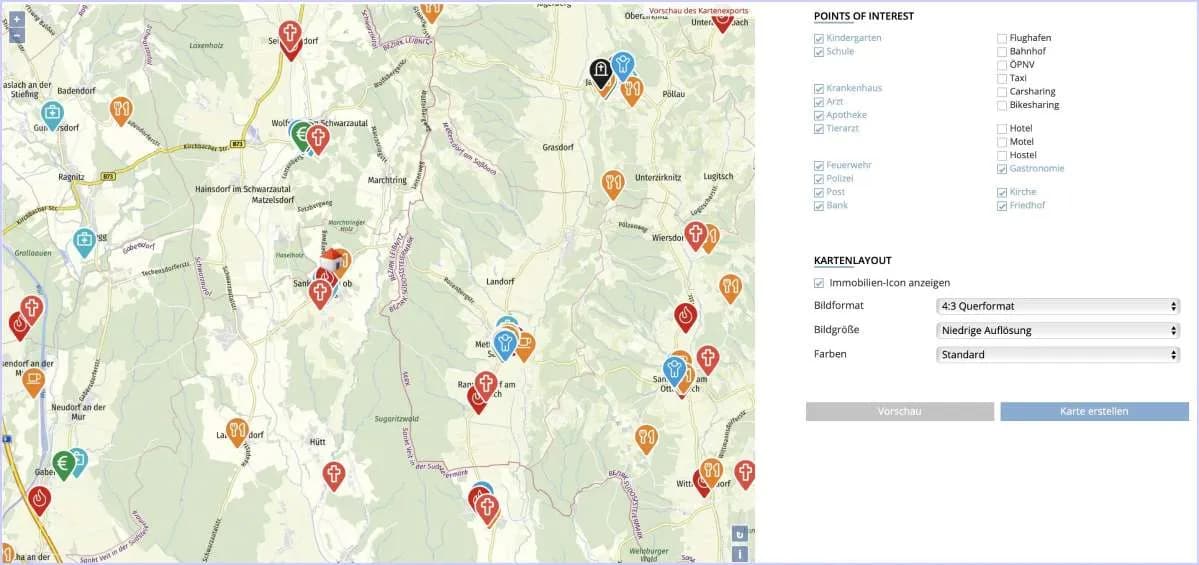Toggle Immobilien-Icon anzeigen checkbox

point(819,283)
